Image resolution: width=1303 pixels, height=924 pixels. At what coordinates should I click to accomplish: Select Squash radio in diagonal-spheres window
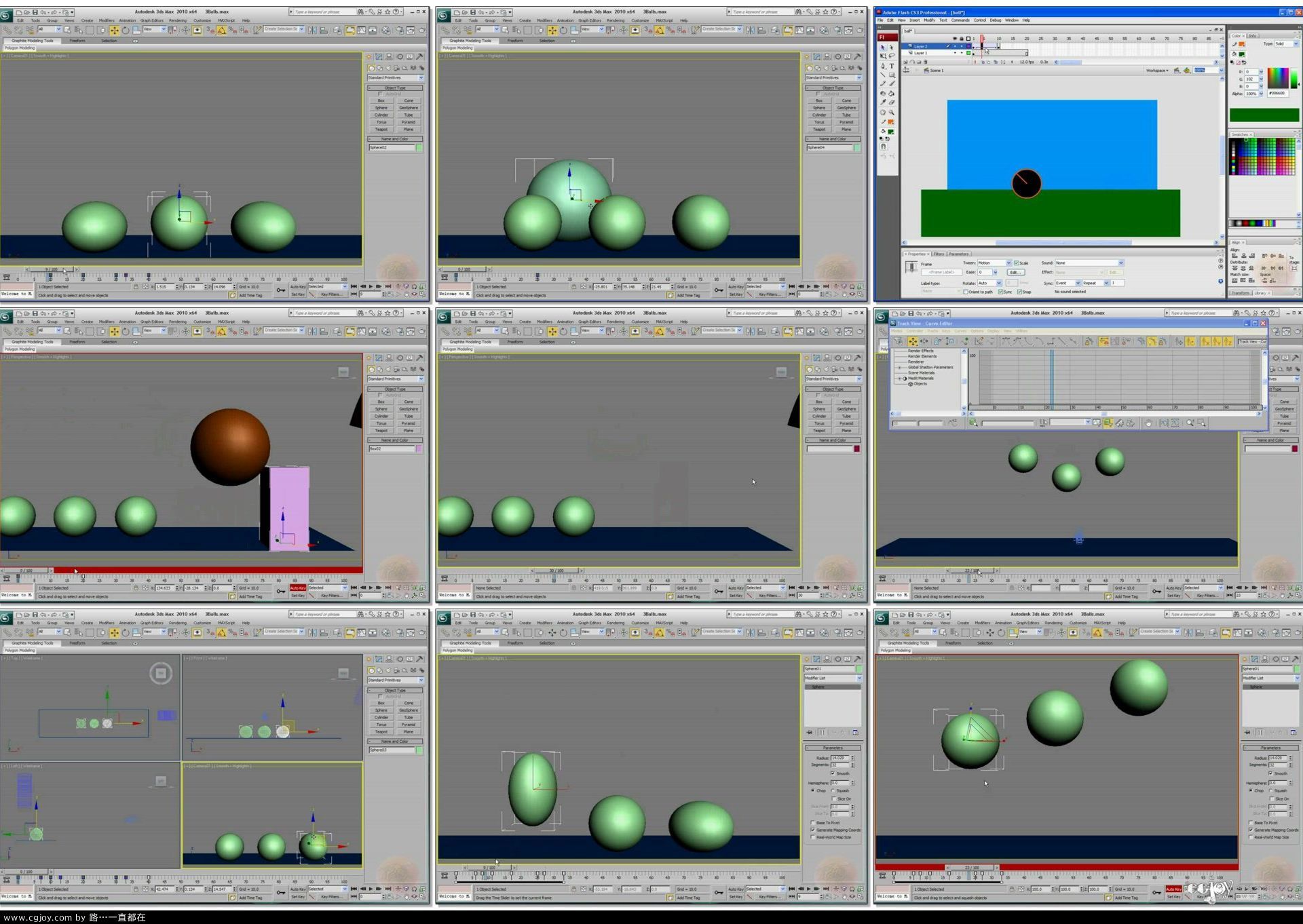click(1270, 790)
